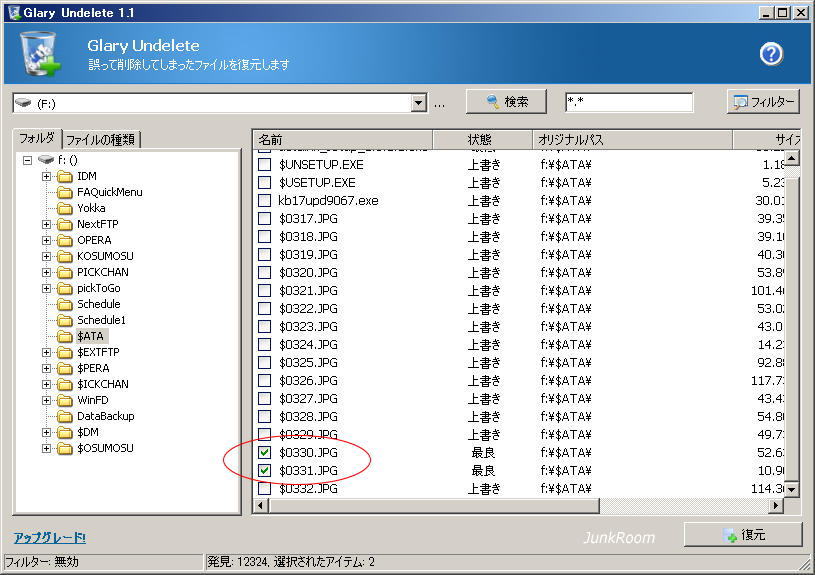Click the WinFD folder icon
The image size is (815, 575).
click(x=65, y=400)
